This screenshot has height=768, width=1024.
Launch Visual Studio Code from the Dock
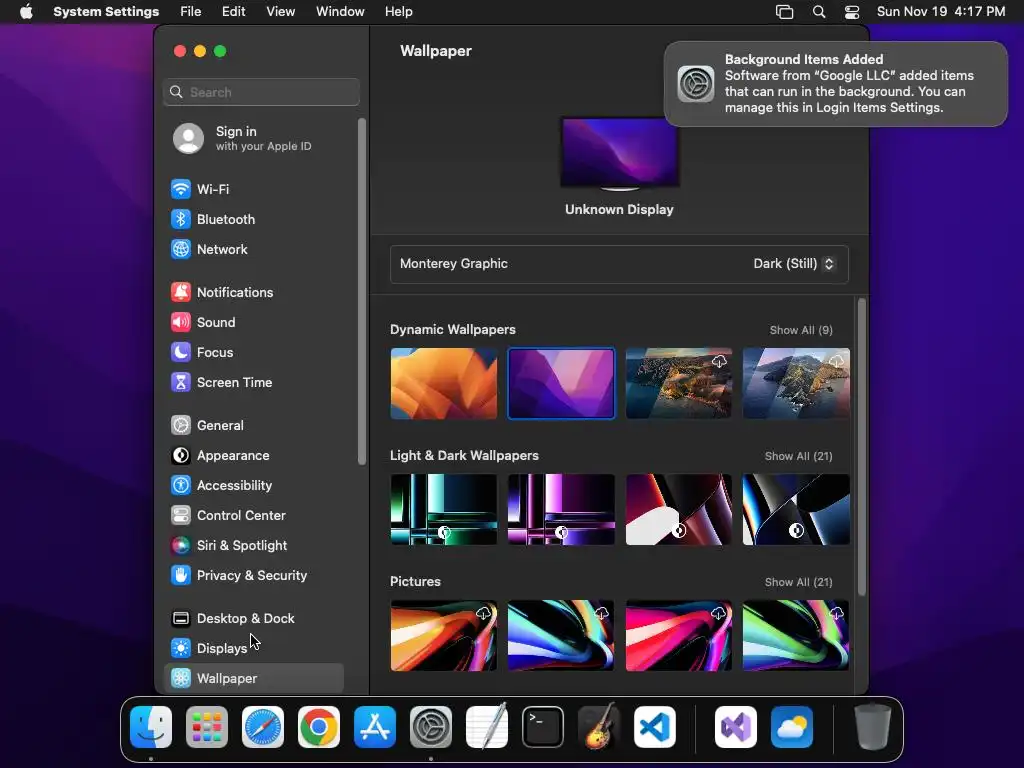click(x=655, y=727)
